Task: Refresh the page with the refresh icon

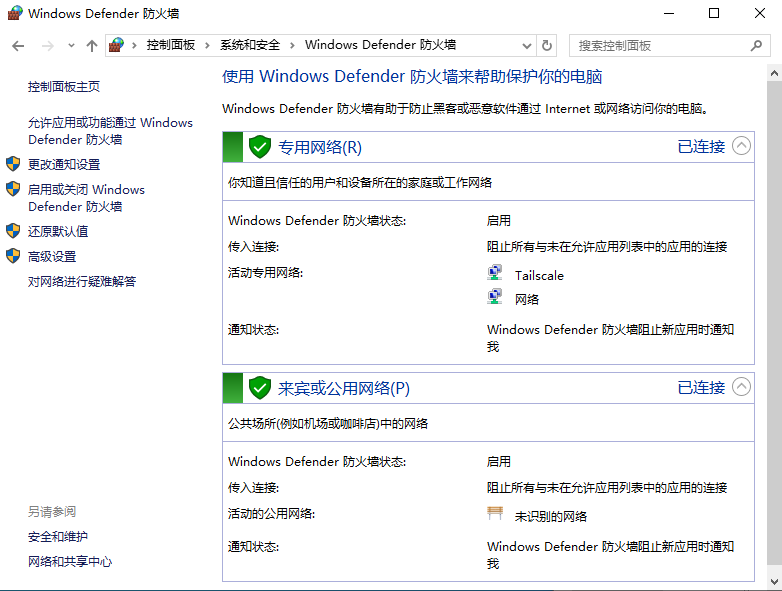Action: (x=547, y=46)
